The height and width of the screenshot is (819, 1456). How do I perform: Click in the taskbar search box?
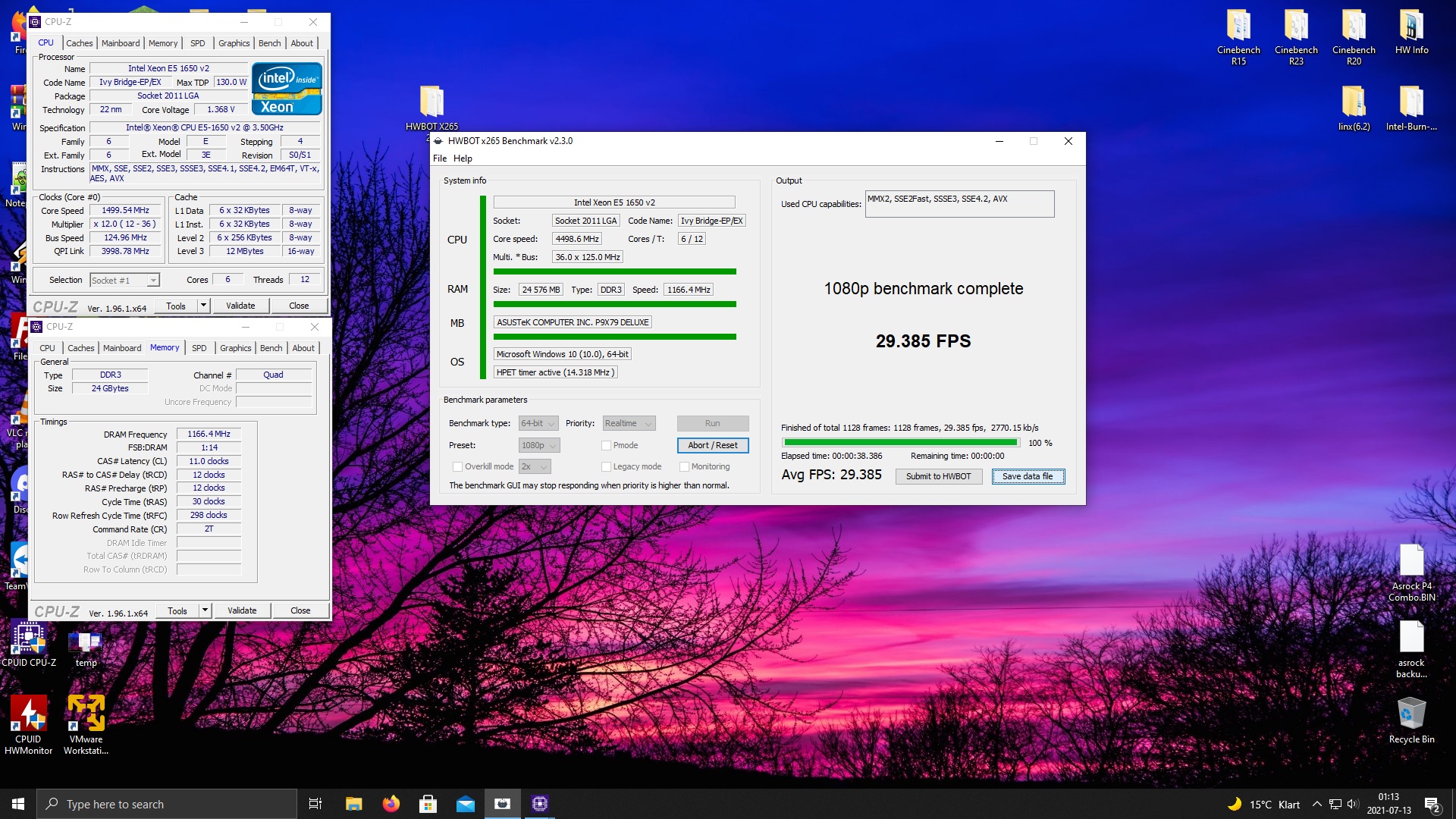pos(167,804)
